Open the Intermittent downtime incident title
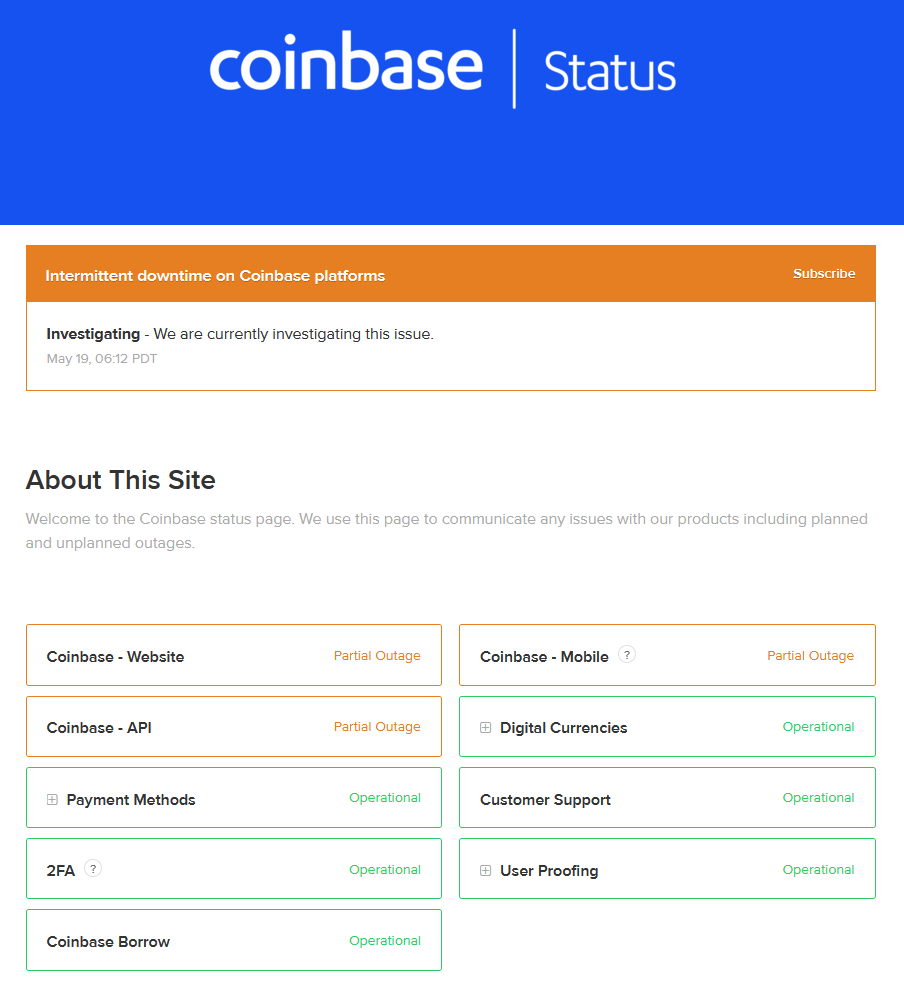This screenshot has width=904, height=987. click(215, 276)
